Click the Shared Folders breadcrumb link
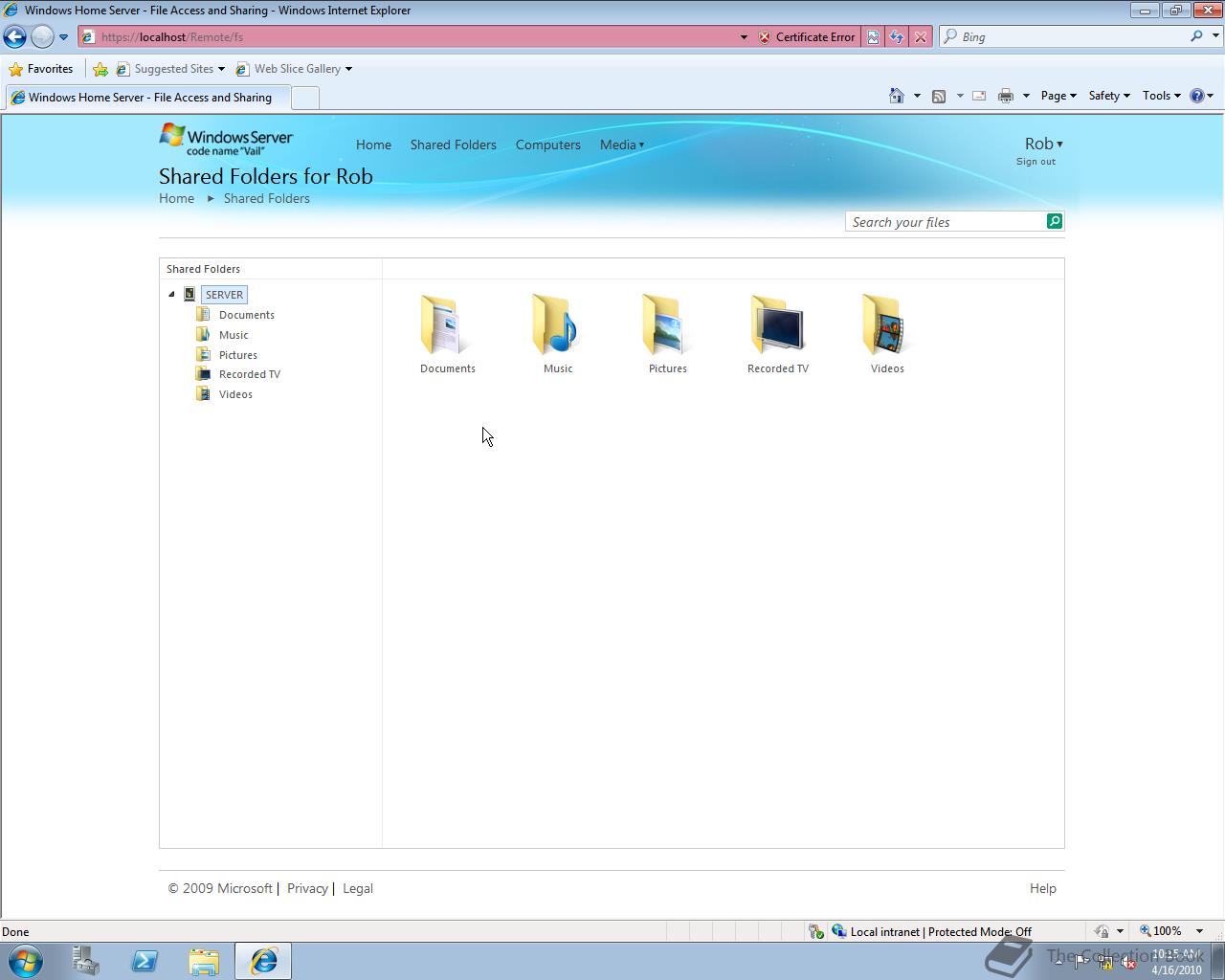 267,198
